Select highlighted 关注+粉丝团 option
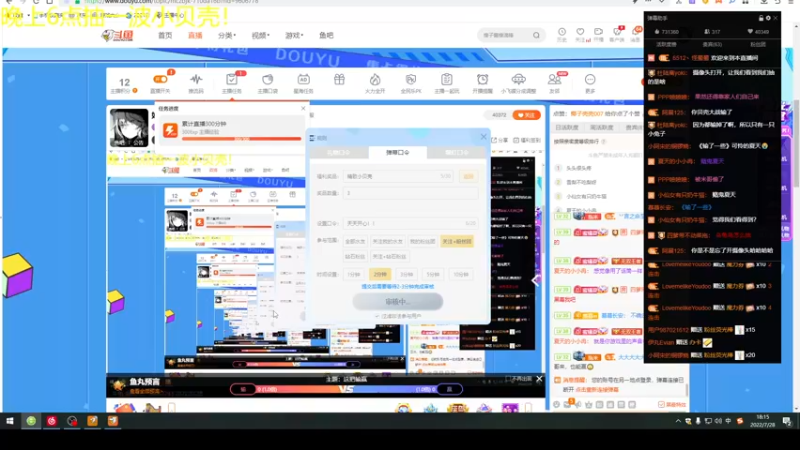800x450 pixels. click(x=457, y=241)
